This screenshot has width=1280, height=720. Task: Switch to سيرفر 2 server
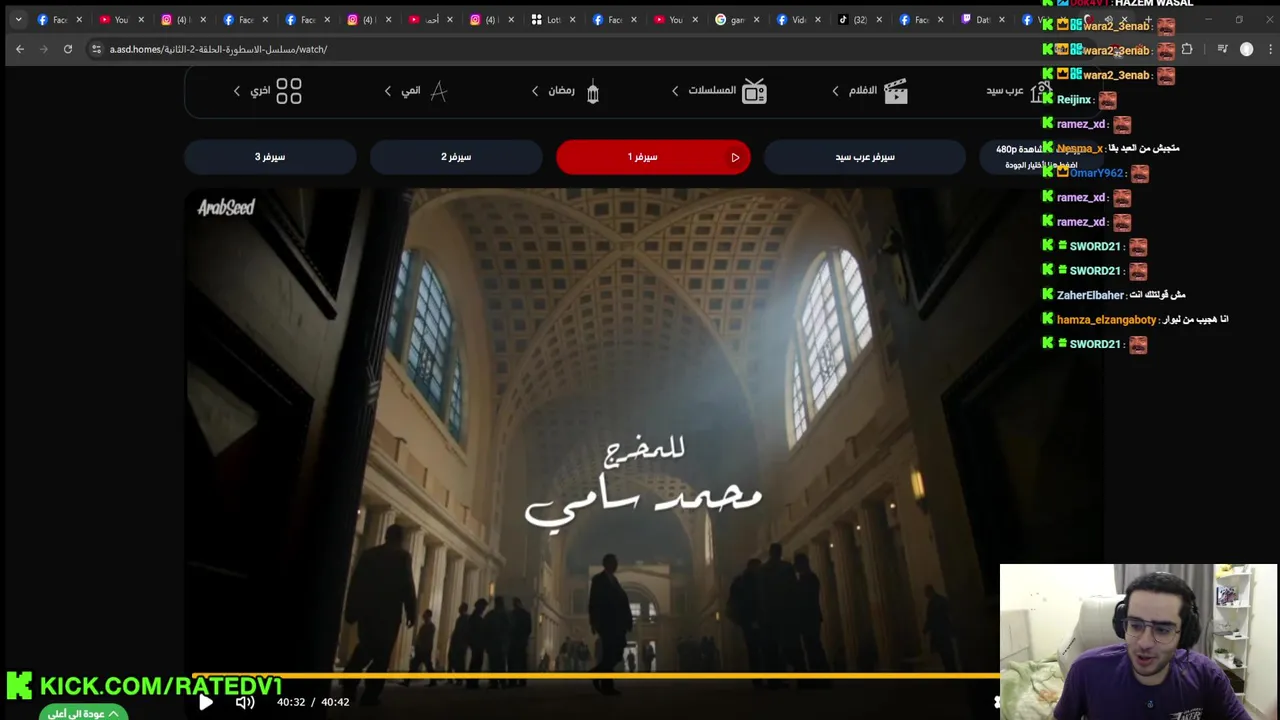coord(456,157)
